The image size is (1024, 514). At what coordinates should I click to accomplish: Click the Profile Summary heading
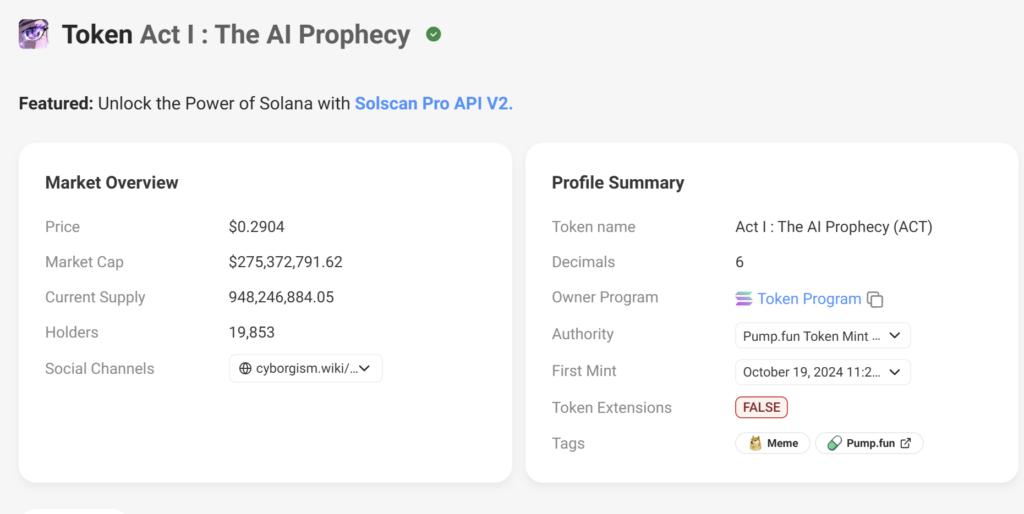617,183
